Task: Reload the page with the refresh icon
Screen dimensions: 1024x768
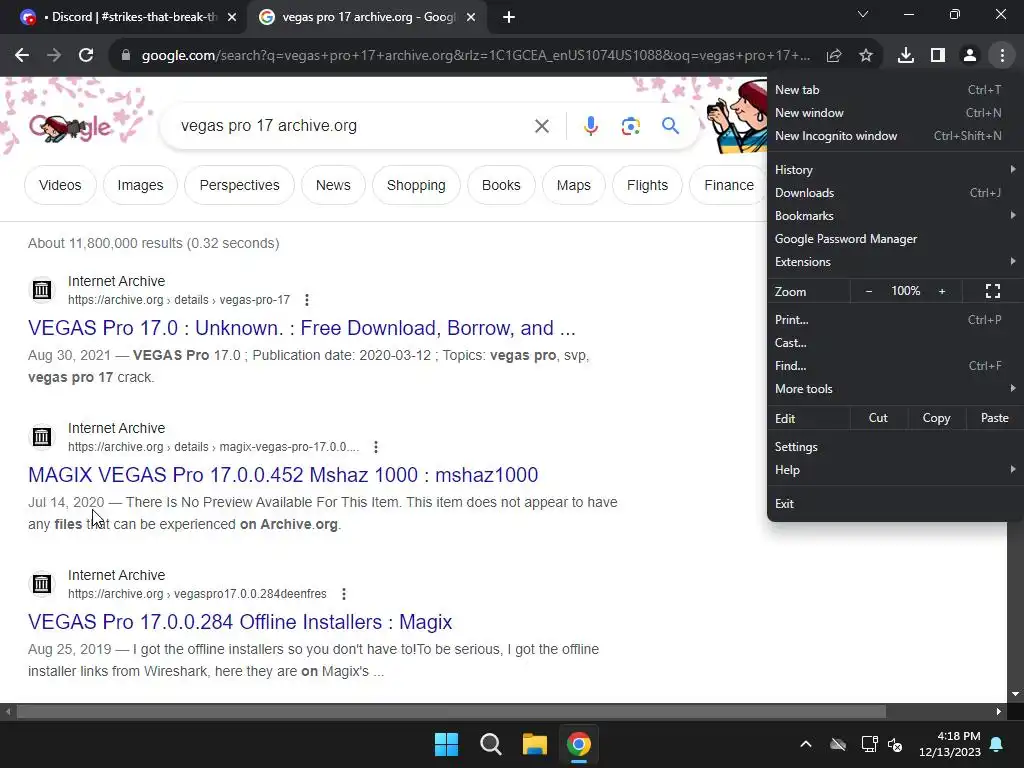Action: pos(86,56)
